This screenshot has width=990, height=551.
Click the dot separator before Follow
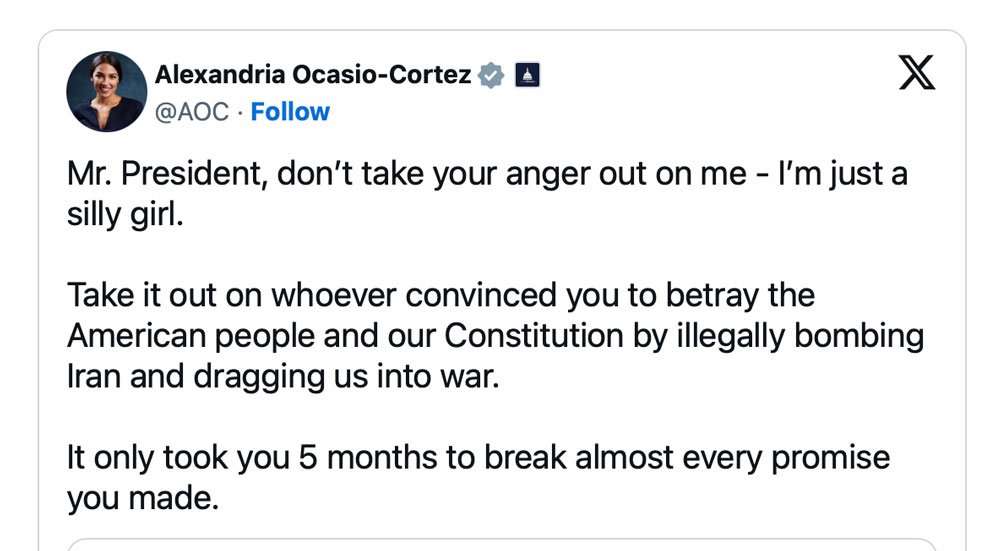coord(240,112)
